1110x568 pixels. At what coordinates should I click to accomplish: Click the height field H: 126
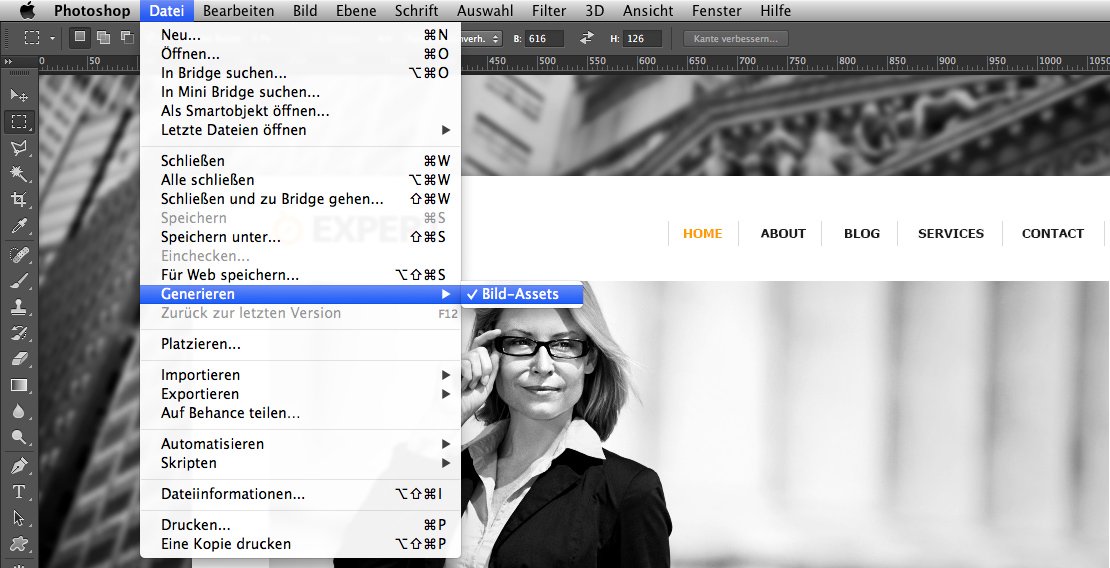tap(642, 39)
